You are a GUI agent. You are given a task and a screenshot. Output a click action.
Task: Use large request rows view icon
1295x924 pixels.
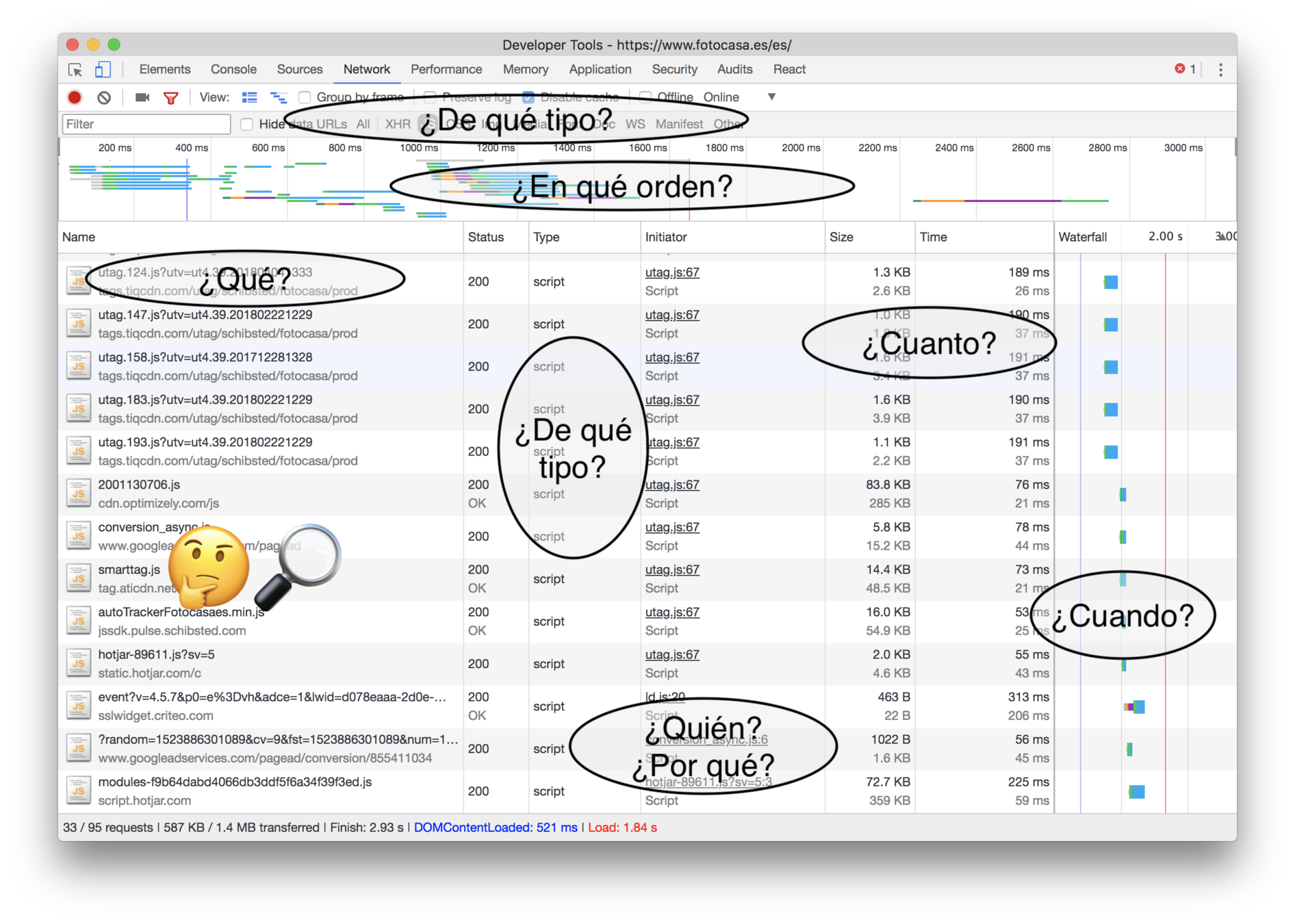250,97
